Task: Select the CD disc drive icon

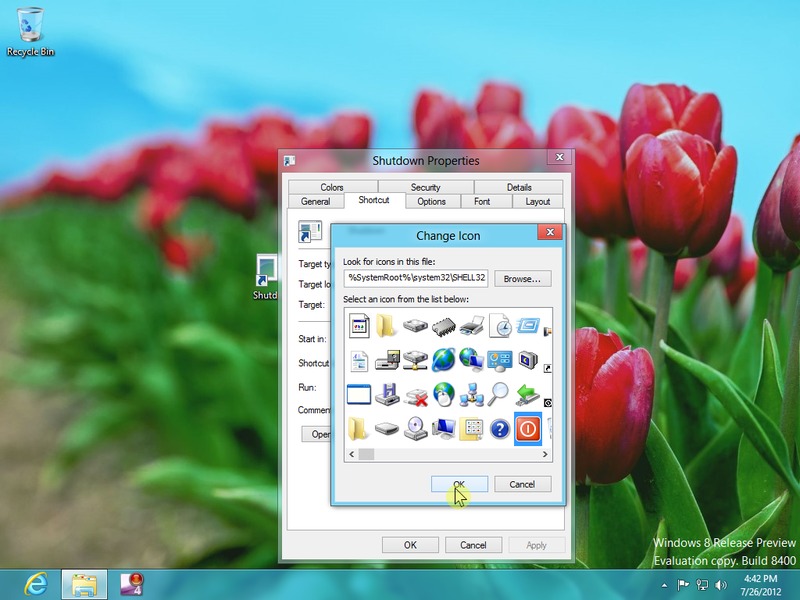Action: pos(416,429)
